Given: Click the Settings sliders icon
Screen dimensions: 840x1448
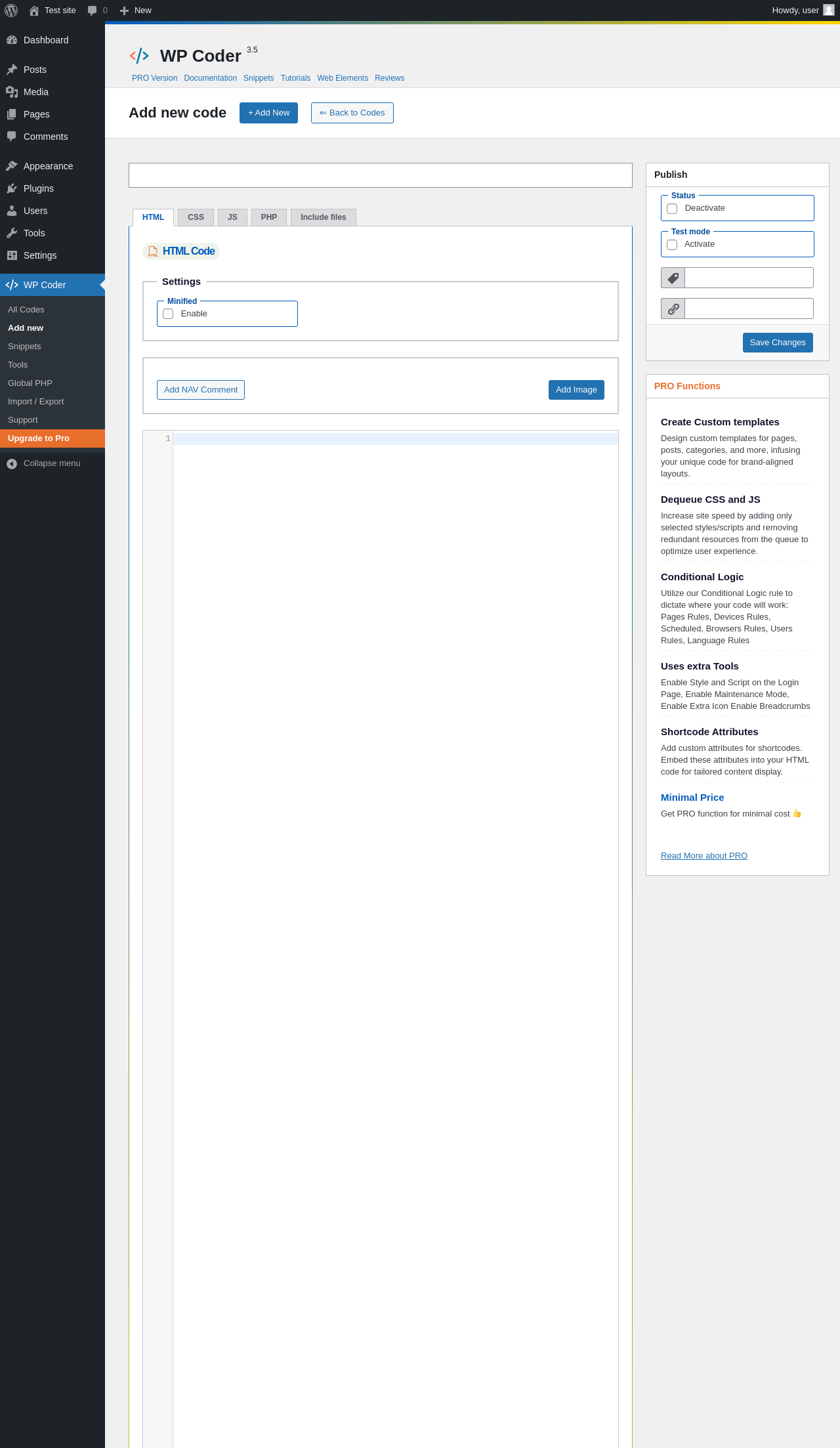Looking at the screenshot, I should pyautogui.click(x=12, y=255).
